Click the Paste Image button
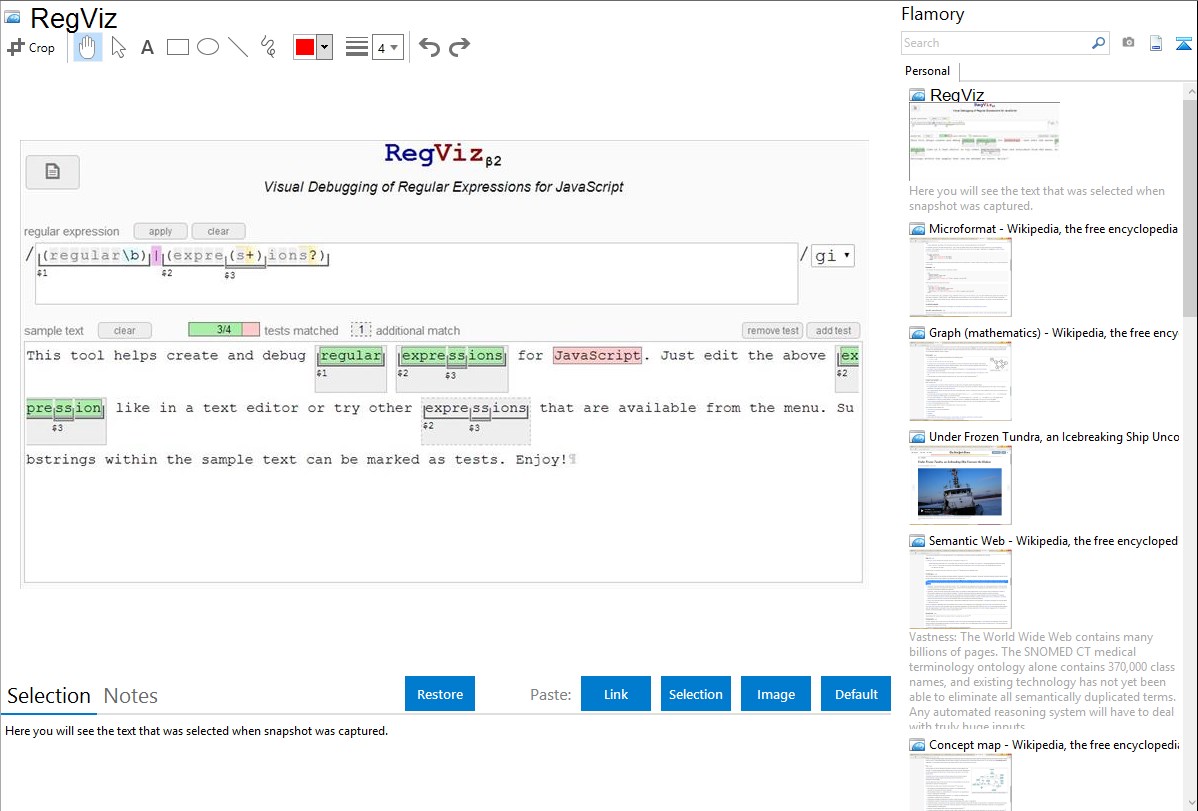 [775, 694]
